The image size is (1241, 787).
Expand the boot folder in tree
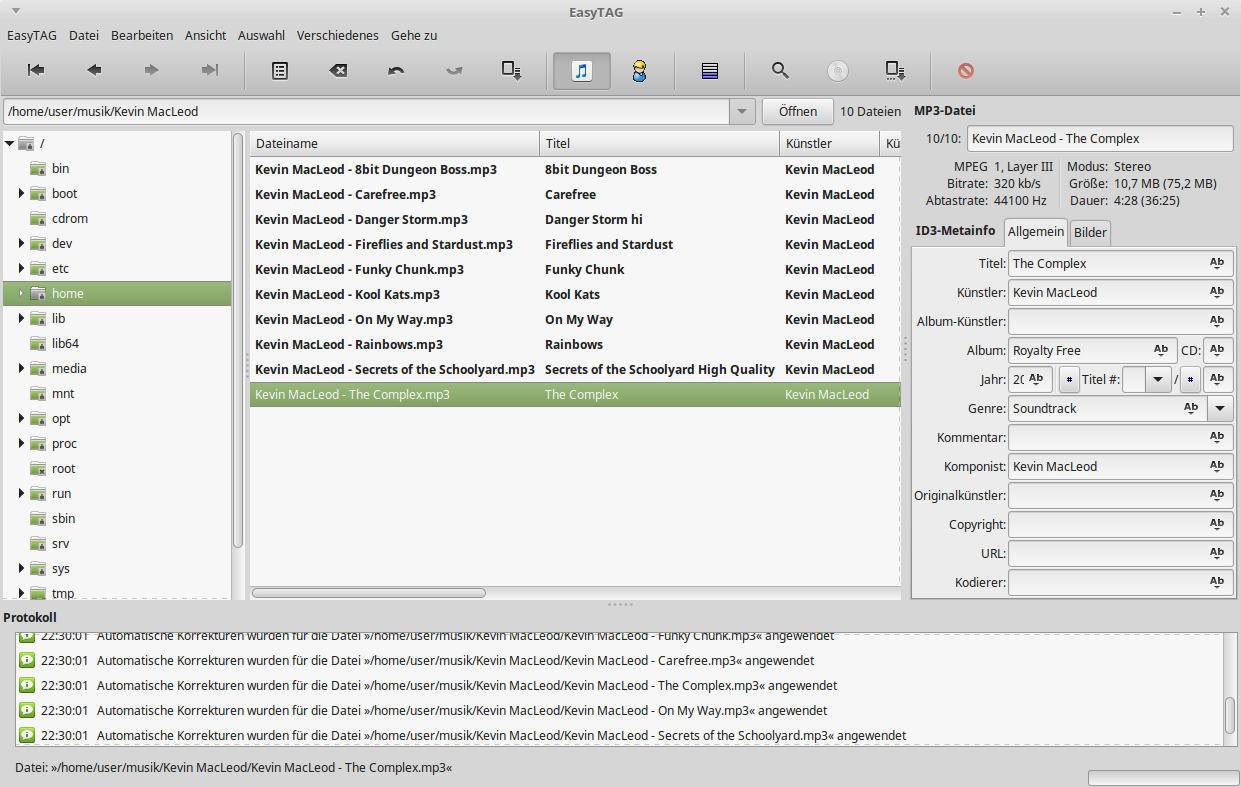[x=21, y=193]
